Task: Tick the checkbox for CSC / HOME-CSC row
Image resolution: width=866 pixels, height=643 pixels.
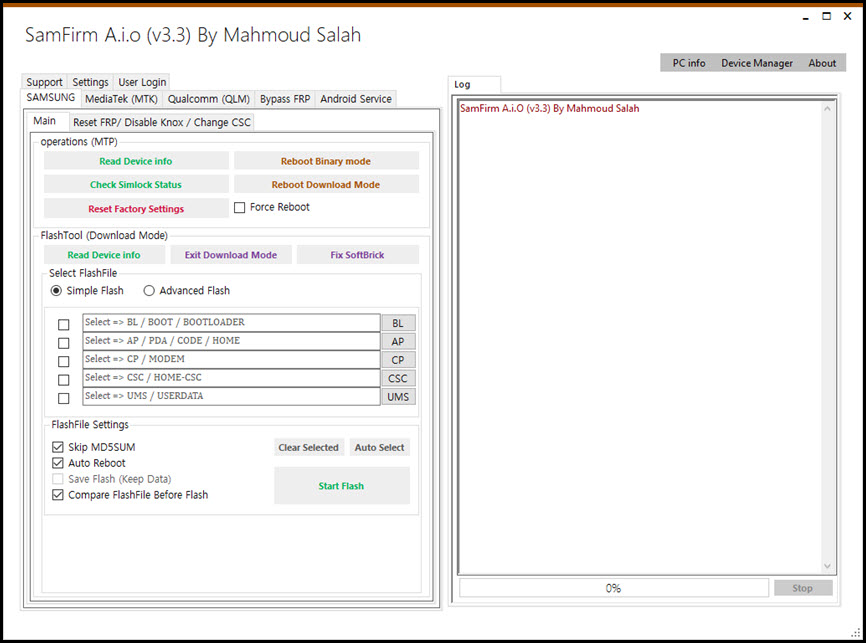Action: (x=64, y=380)
